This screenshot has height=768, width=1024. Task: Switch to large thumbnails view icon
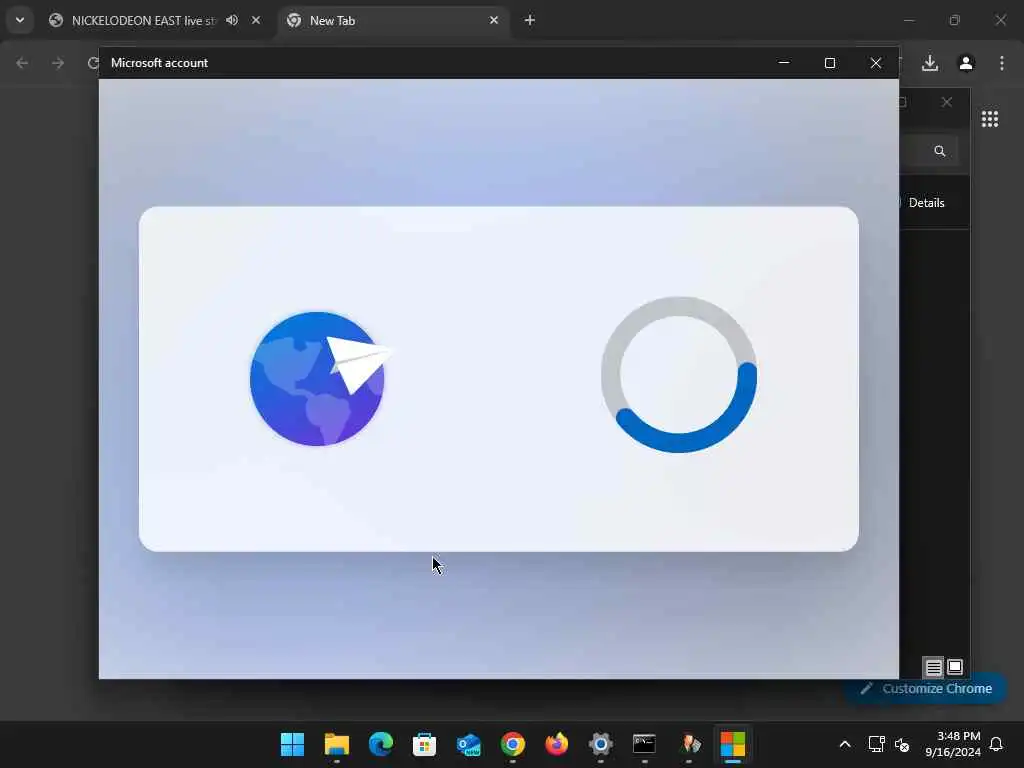pos(955,667)
